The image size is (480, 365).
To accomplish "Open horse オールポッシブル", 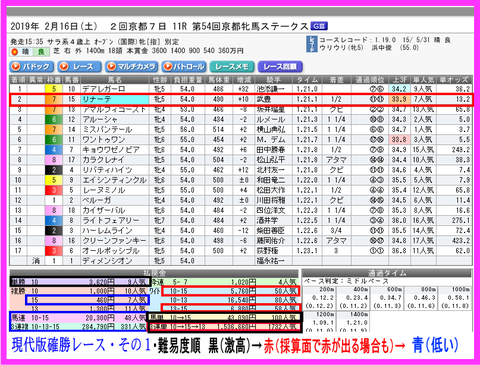I will click(111, 251).
